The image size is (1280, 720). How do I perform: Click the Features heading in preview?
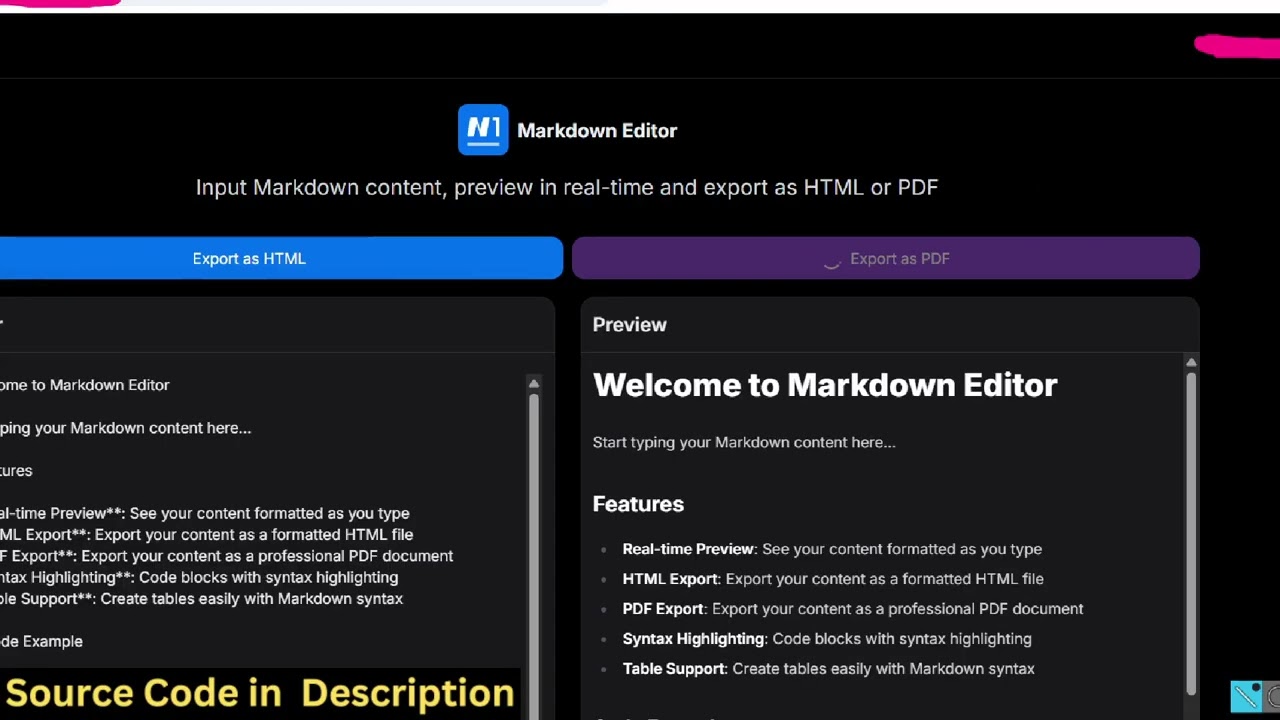click(x=638, y=504)
